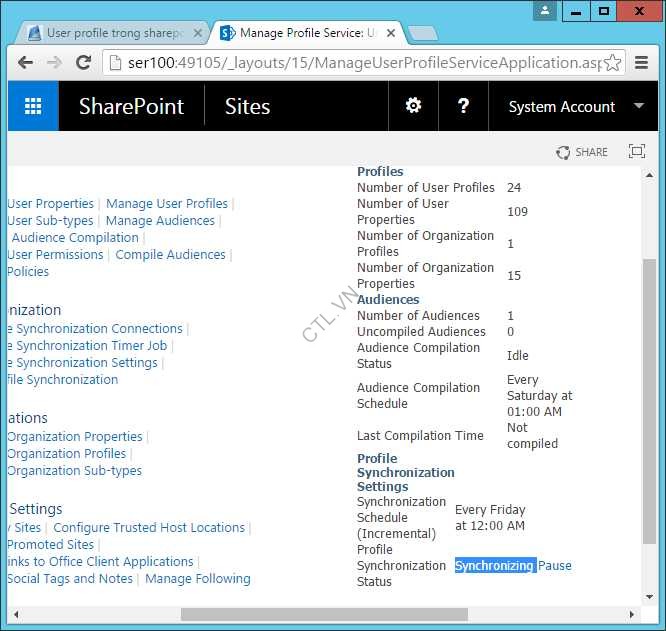Open the Chrome hamburger menu
This screenshot has width=666, height=631.
(x=642, y=63)
